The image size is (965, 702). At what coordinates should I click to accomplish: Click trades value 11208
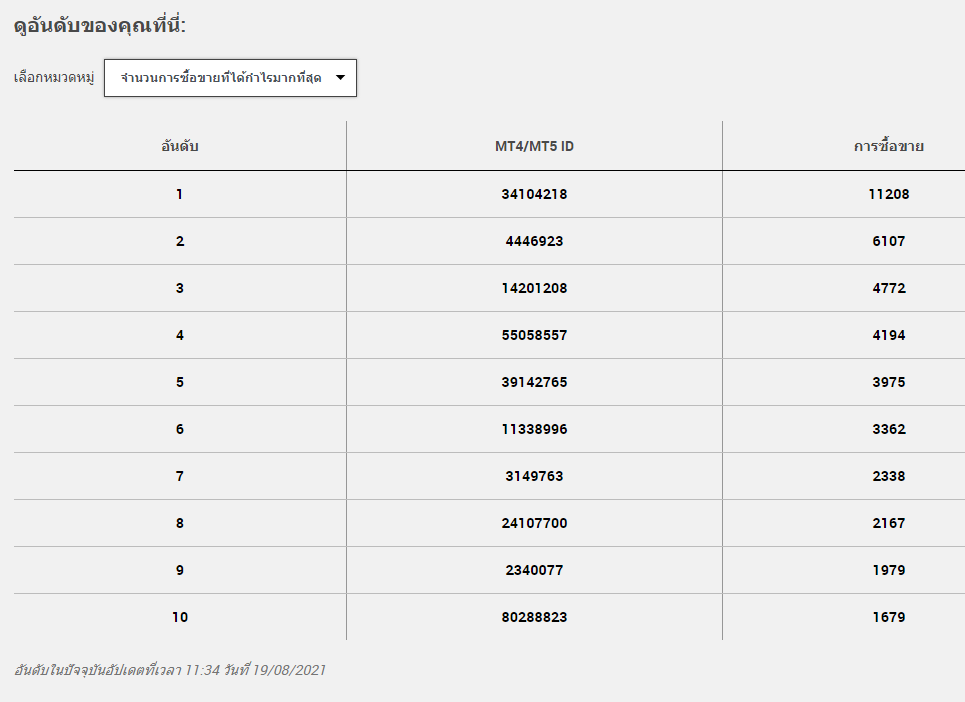(889, 194)
